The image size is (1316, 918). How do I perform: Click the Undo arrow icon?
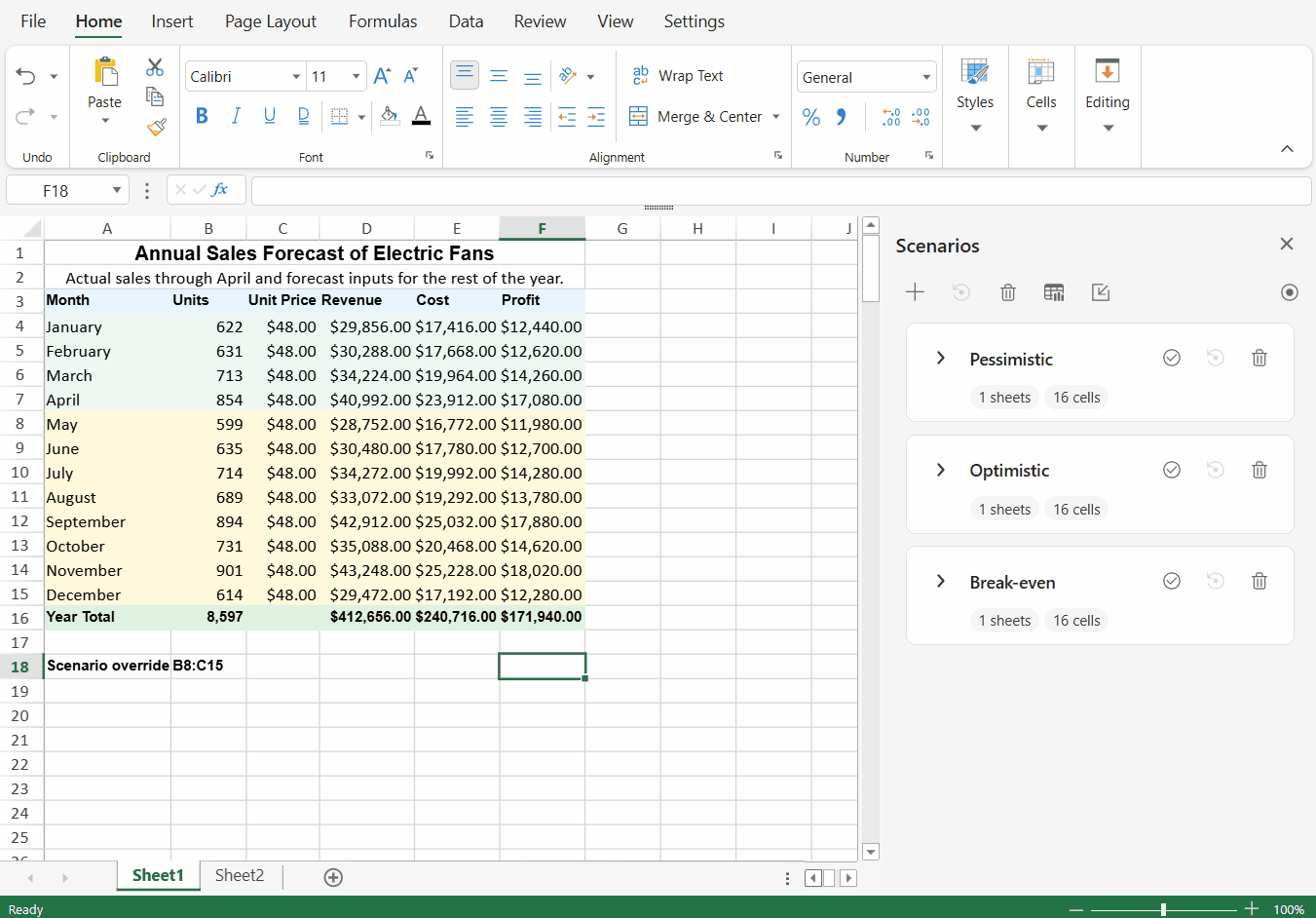point(25,76)
